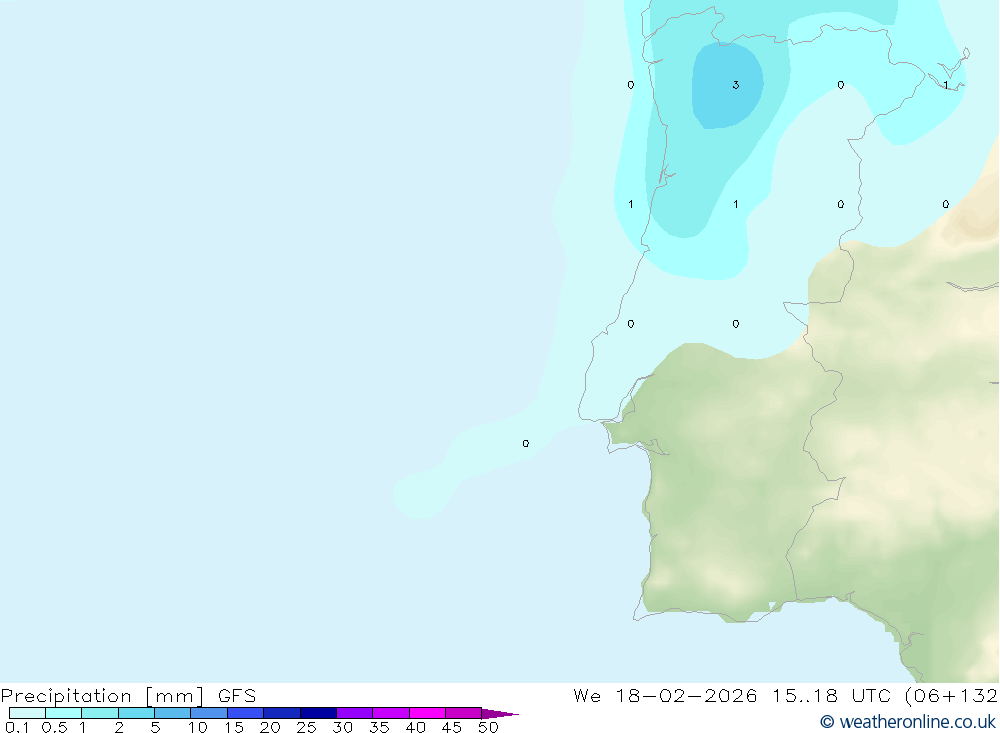Image resolution: width=1000 pixels, height=733 pixels.
Task: Click the "GFS" model label
Action: pyautogui.click(x=237, y=695)
